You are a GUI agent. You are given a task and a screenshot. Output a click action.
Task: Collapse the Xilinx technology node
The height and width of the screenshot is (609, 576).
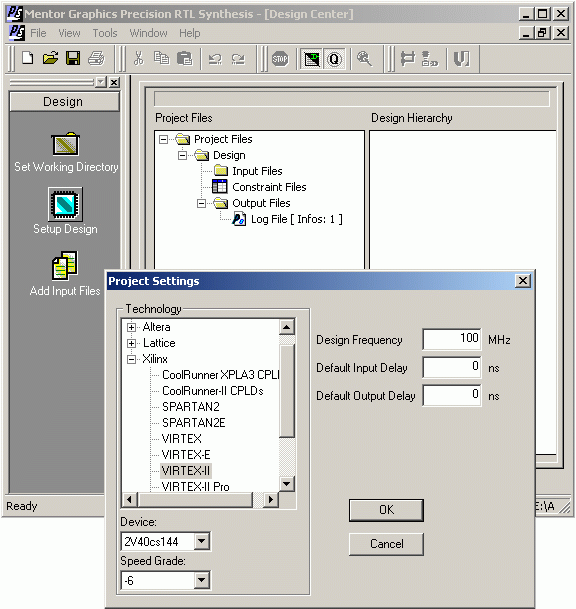tap(132, 359)
